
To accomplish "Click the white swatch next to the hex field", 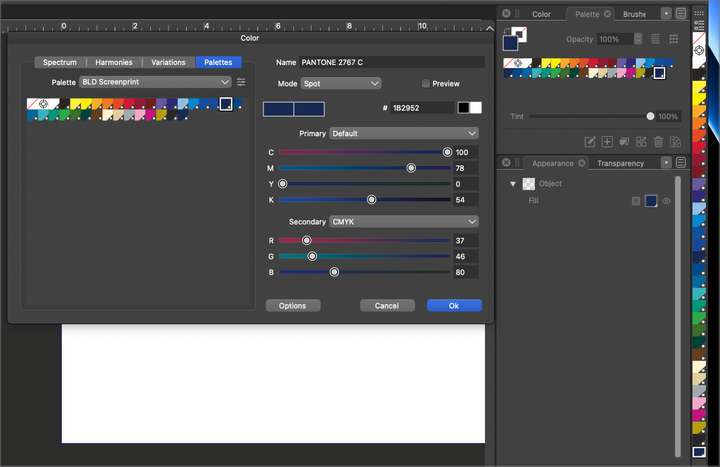I will coord(476,107).
